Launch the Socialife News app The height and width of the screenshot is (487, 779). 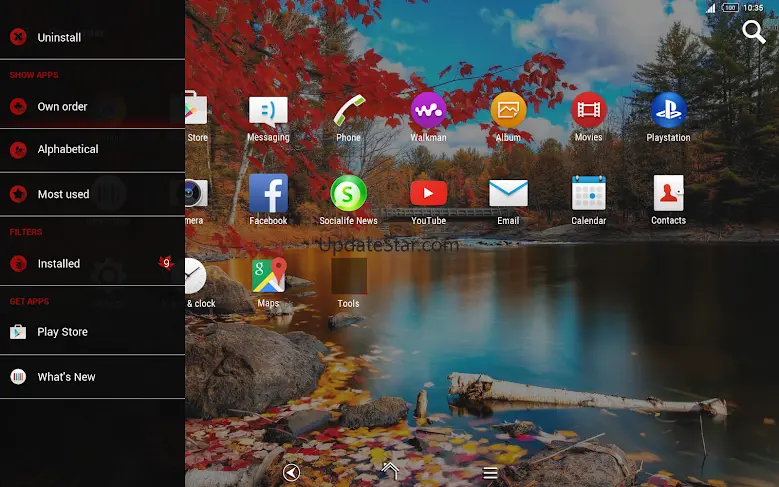[x=348, y=194]
